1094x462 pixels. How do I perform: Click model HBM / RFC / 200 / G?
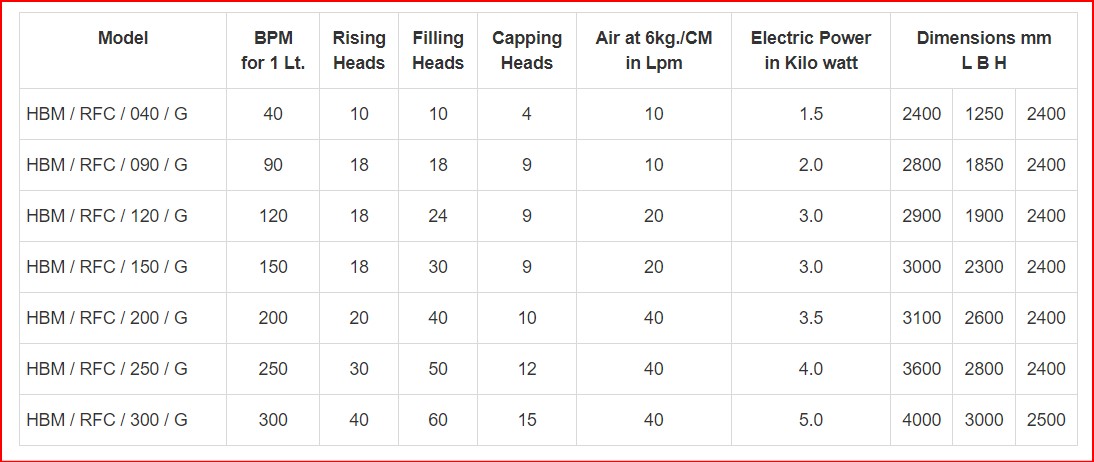[x=107, y=318]
